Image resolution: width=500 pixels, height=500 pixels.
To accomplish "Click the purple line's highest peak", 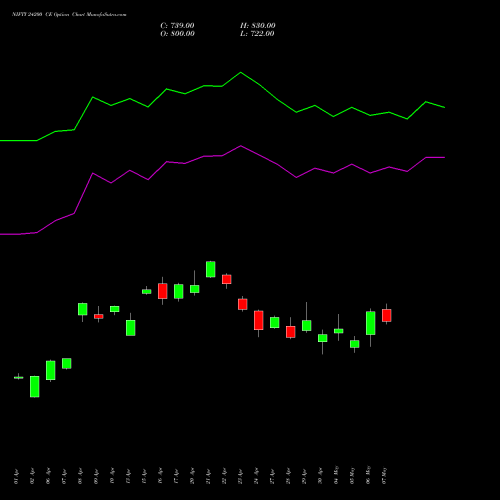I will point(241,146).
